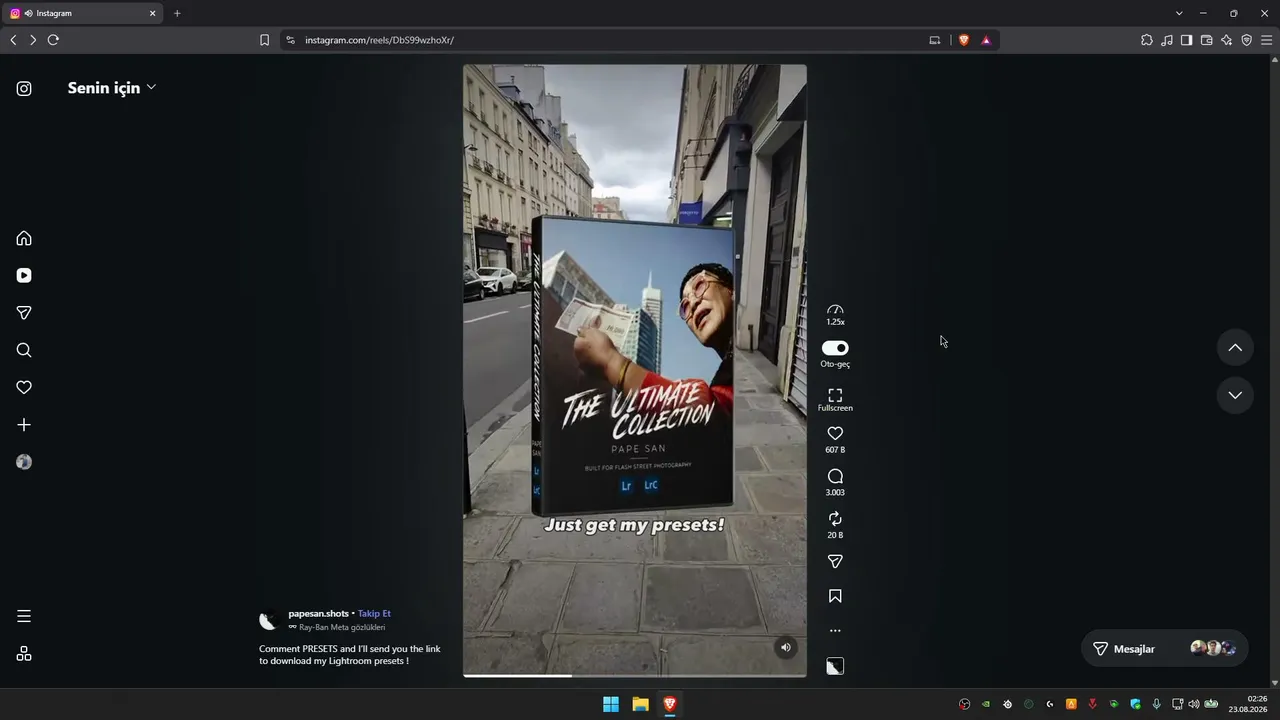Open the Windows Start menu
The height and width of the screenshot is (720, 1280).
click(x=610, y=704)
